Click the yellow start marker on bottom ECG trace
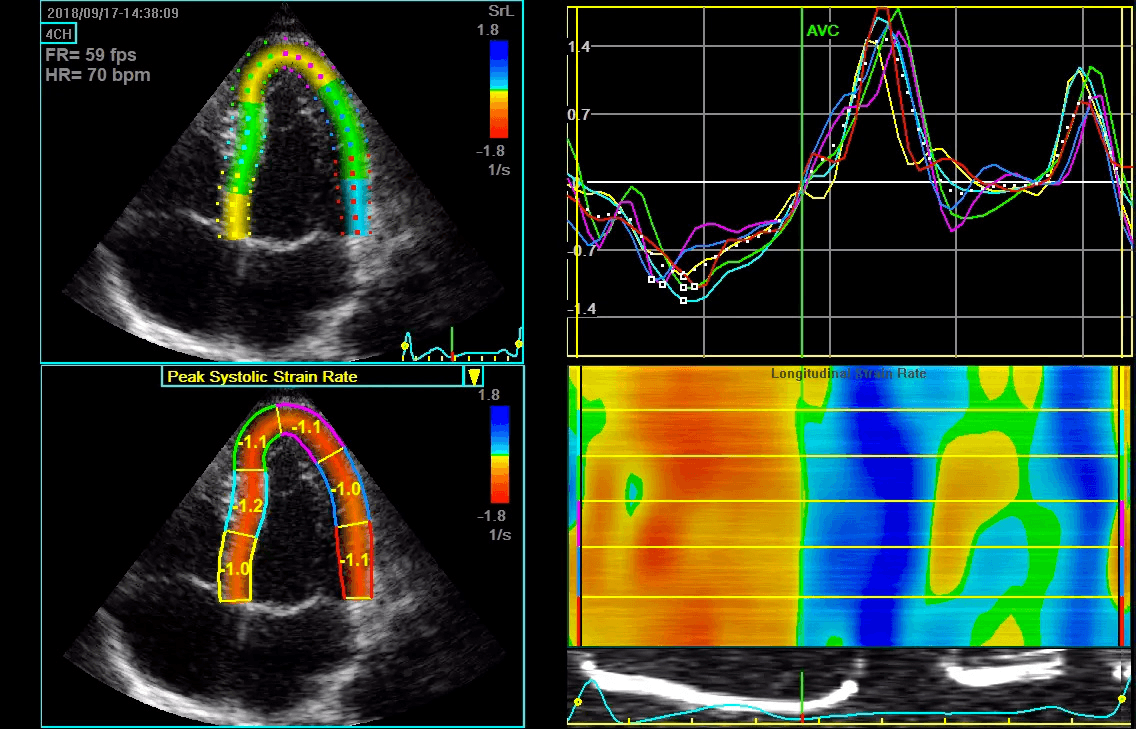This screenshot has width=1136, height=729. pos(577,702)
